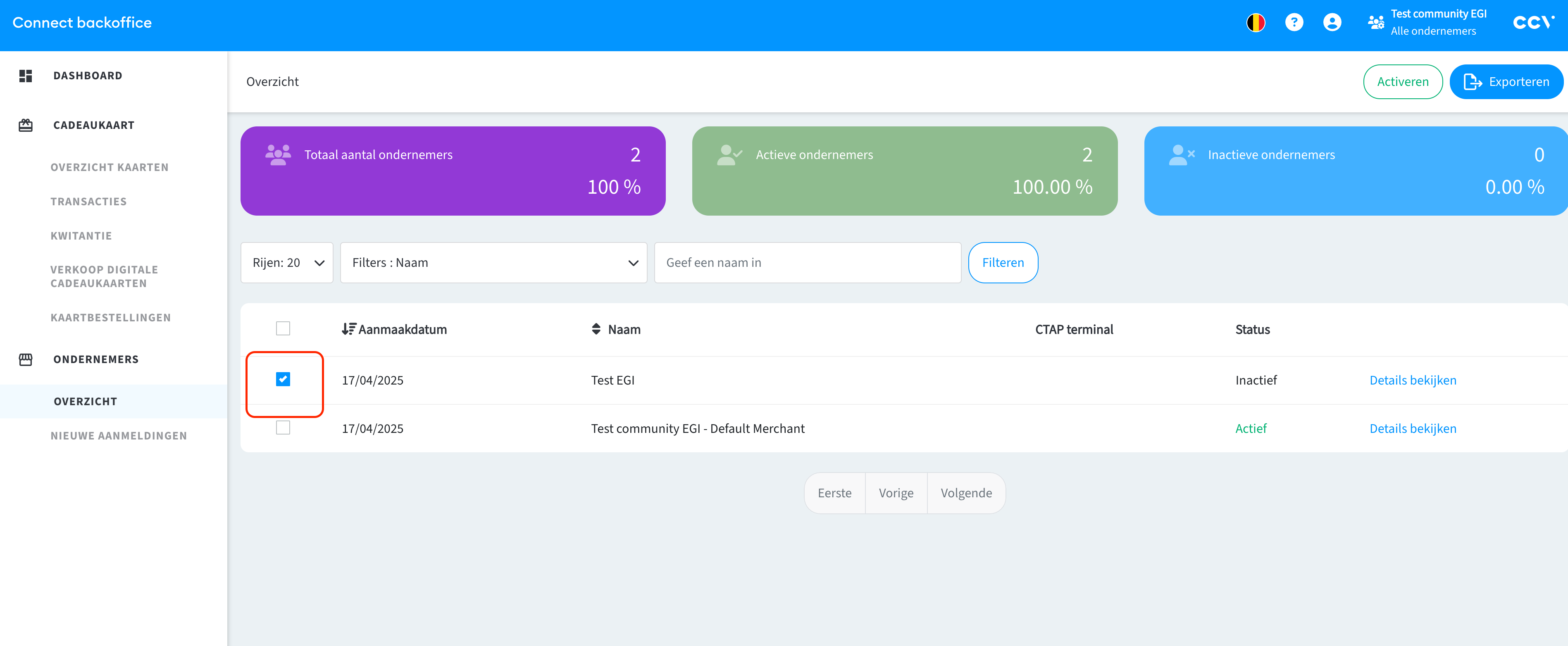Click the CCV logo
Screen dimensions: 1568x646
(x=1533, y=22)
